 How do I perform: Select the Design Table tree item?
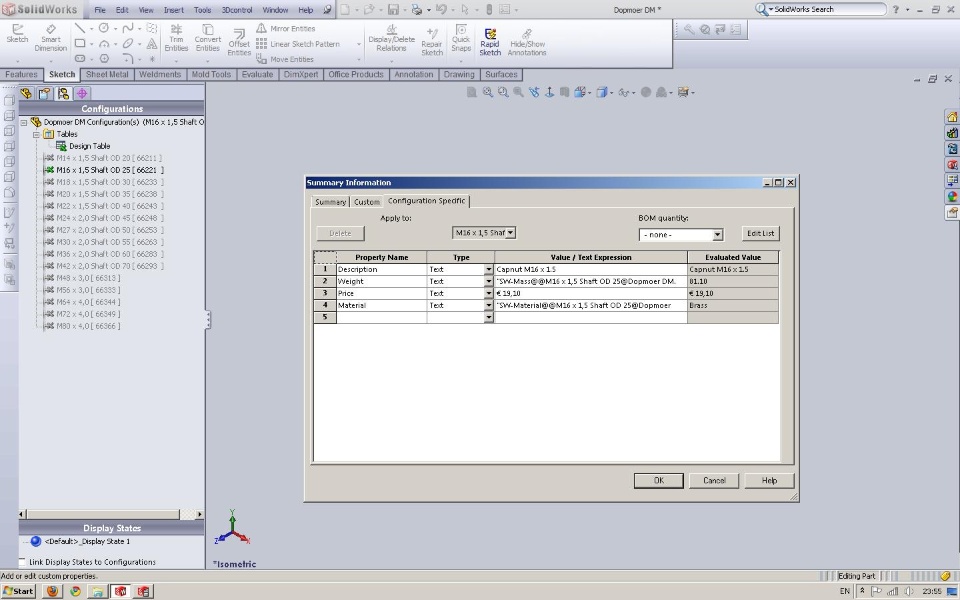83,146
